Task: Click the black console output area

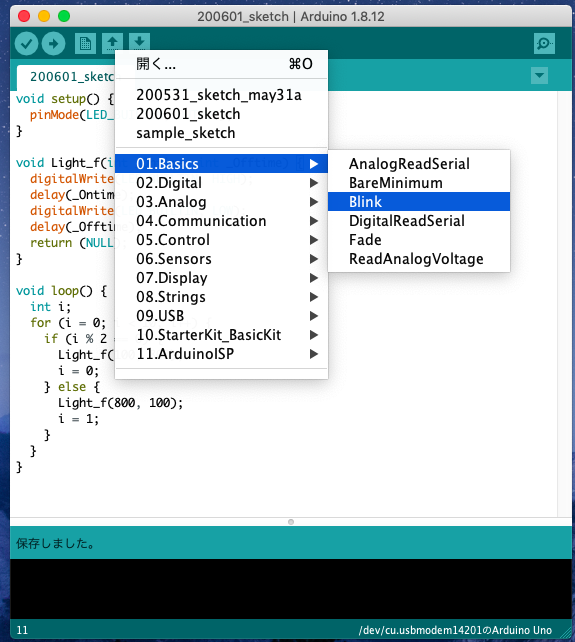Action: 291,589
